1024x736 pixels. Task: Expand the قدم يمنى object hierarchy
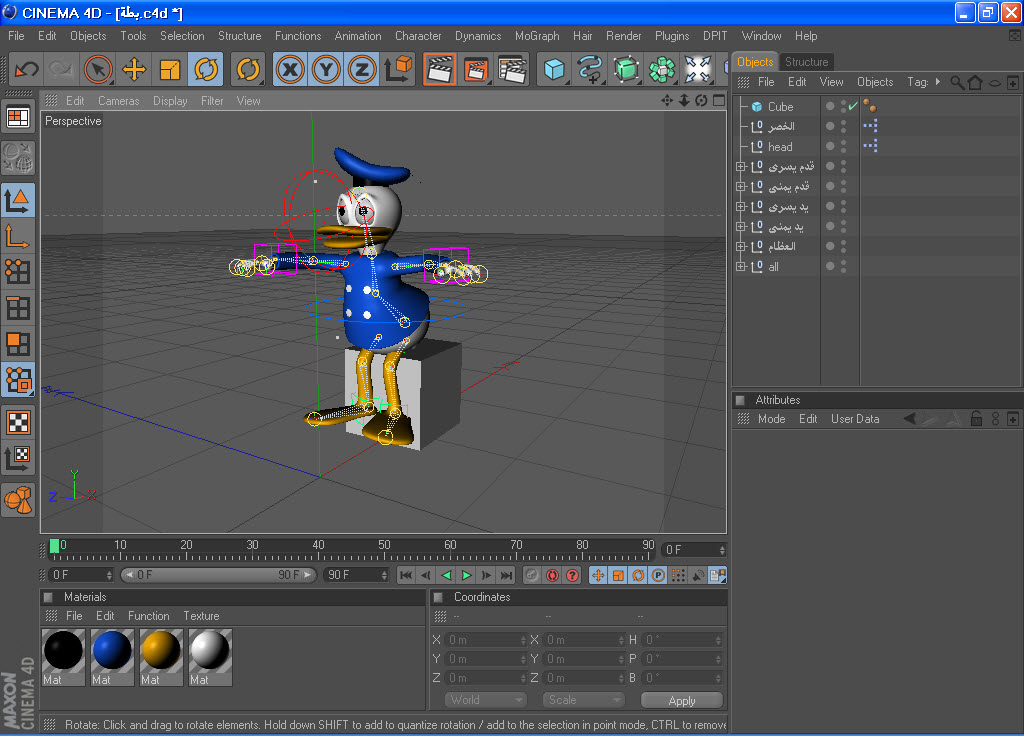point(741,186)
